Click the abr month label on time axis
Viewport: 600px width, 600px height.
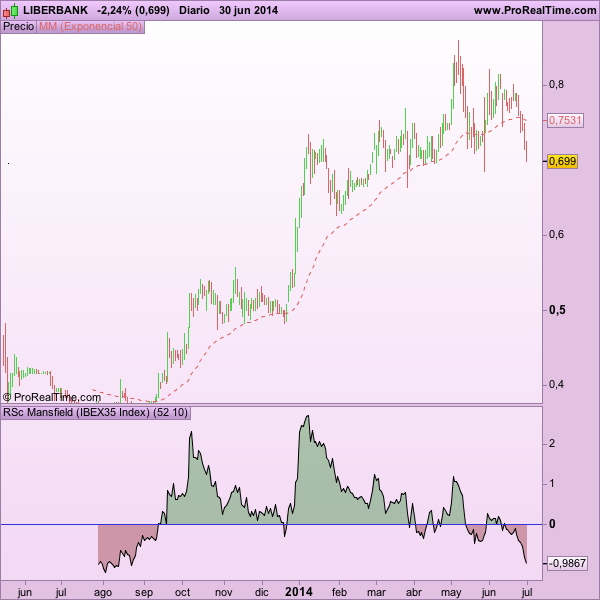414,592
